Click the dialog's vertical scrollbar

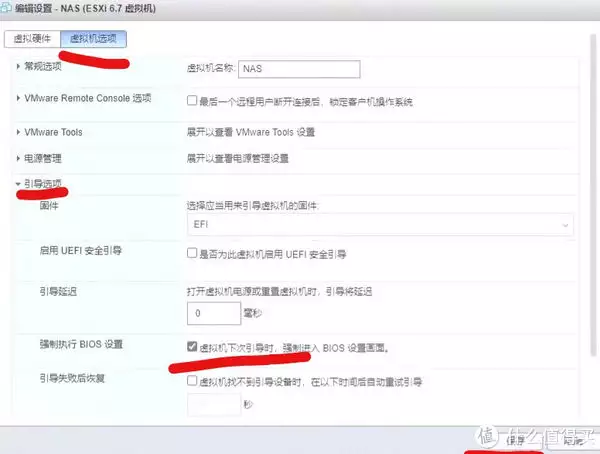[593, 195]
